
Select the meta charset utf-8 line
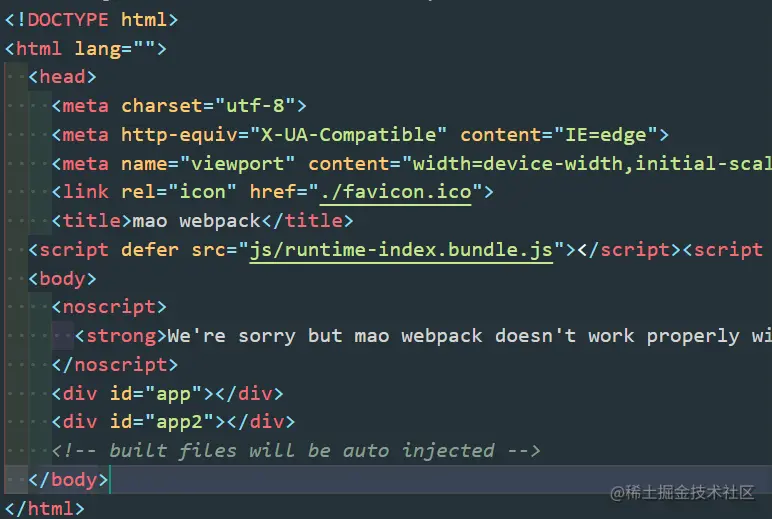179,105
